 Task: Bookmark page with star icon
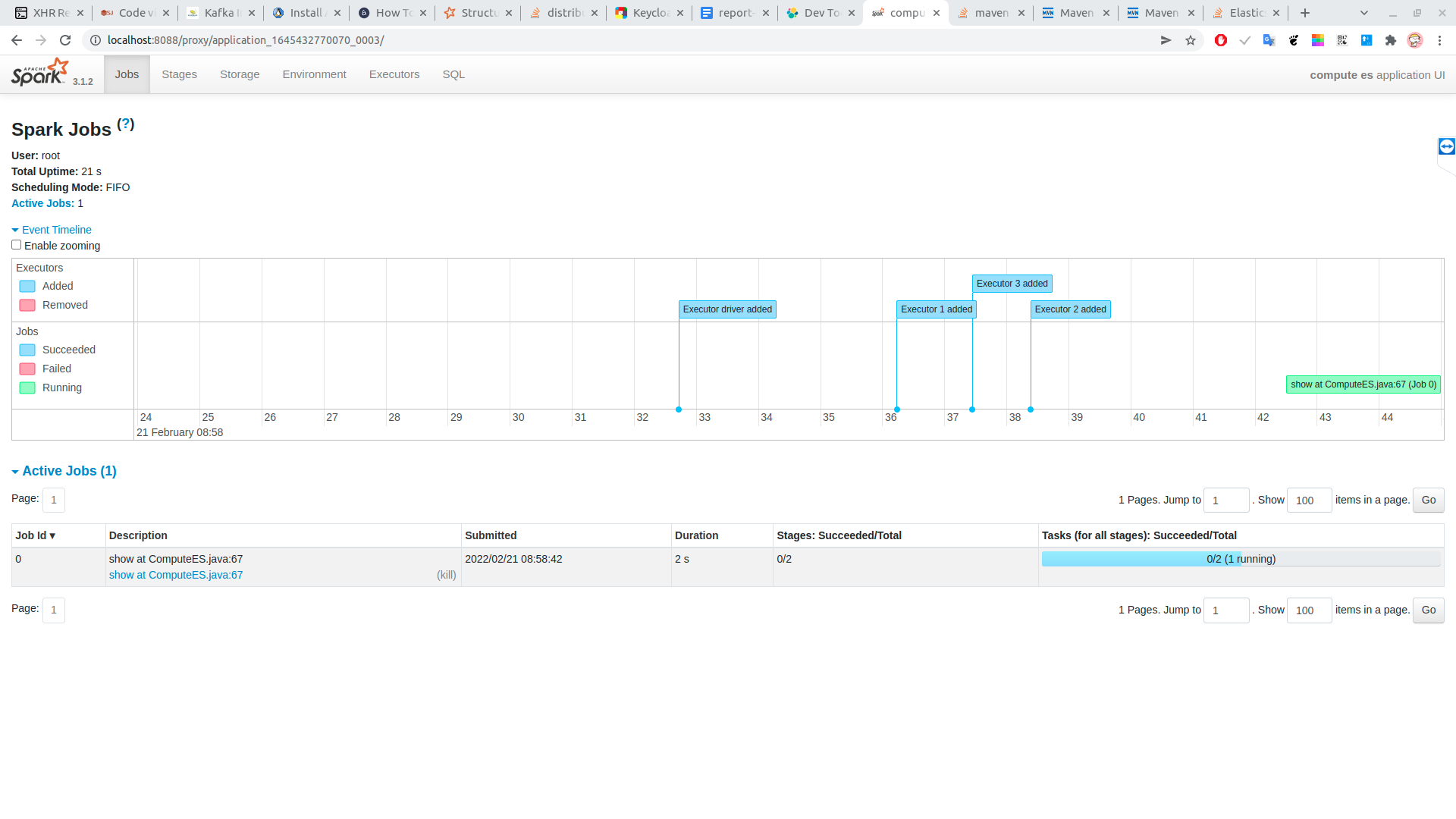click(1191, 40)
